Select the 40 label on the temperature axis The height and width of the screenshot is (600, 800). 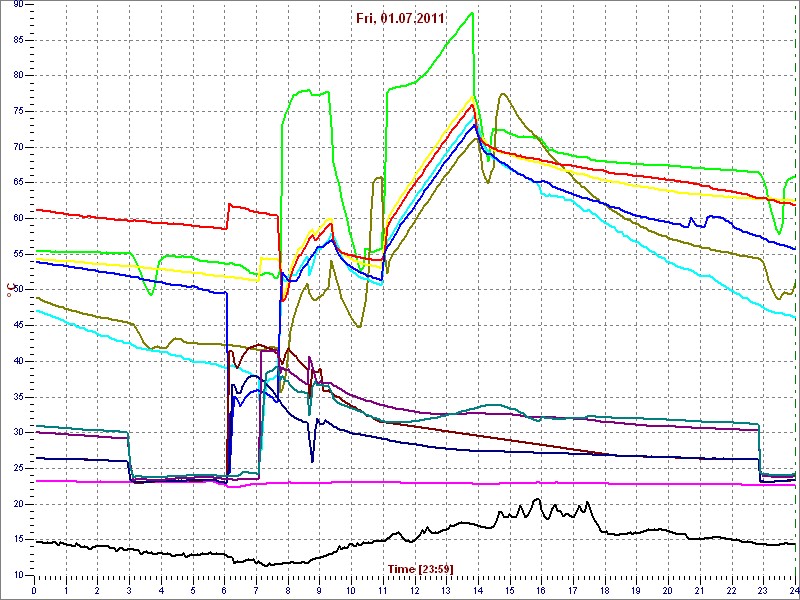[x=18, y=361]
